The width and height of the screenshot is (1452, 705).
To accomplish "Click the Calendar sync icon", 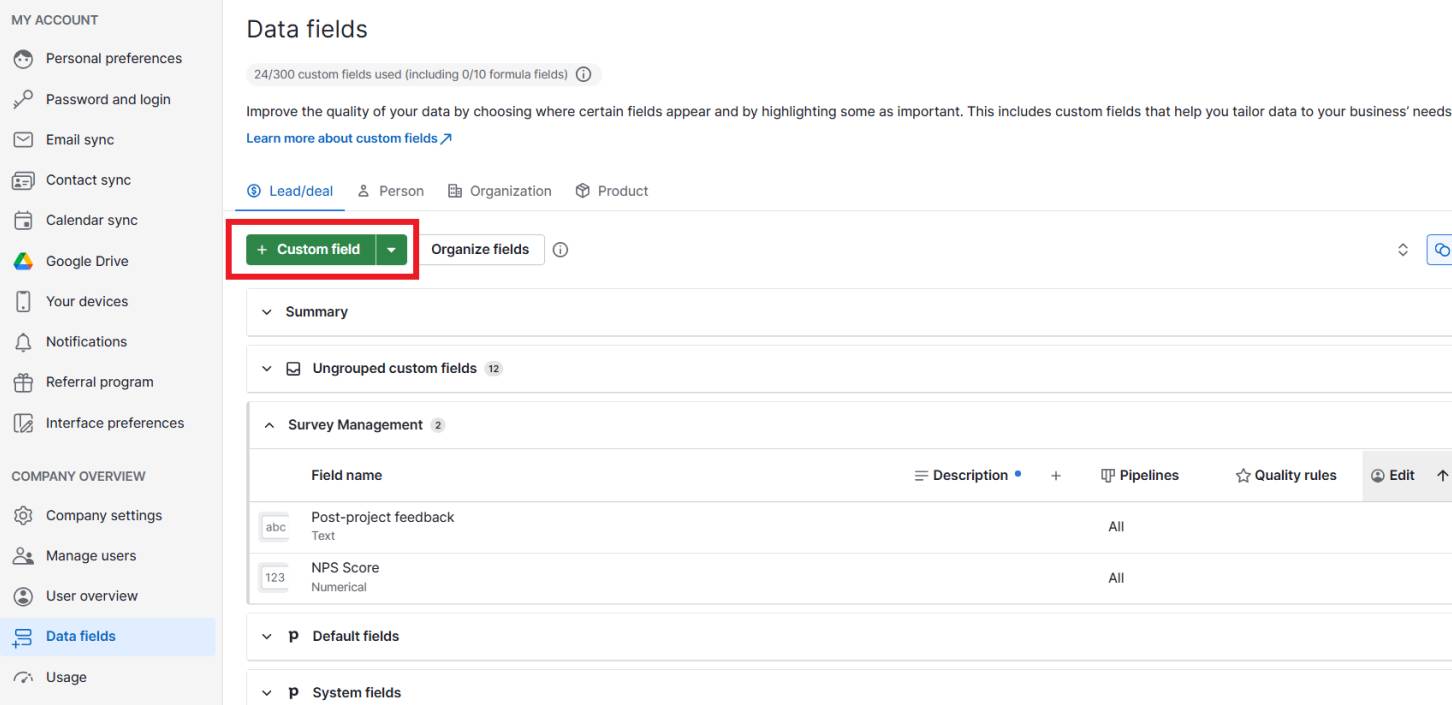I will click(23, 221).
